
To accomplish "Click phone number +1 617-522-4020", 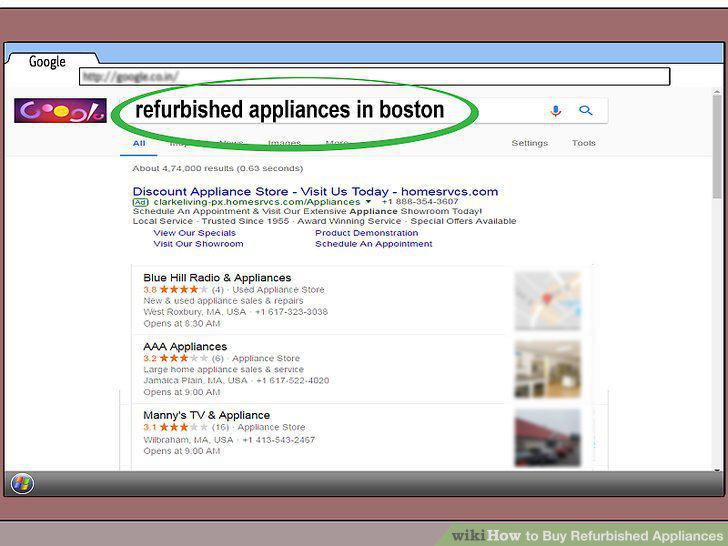I will pos(292,381).
